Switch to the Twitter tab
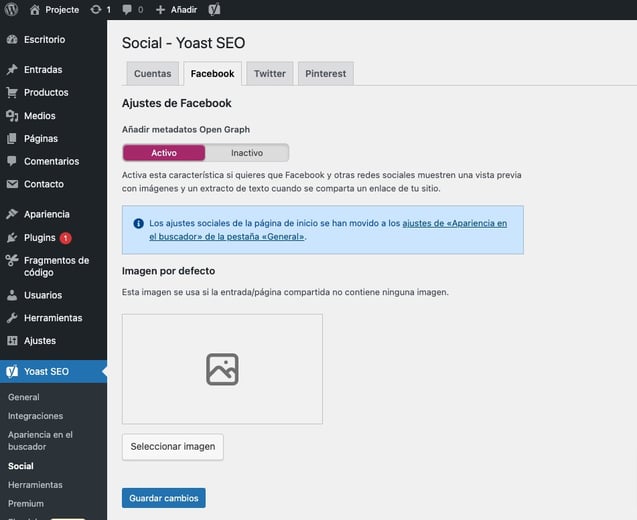Viewport: 637px width, 520px height. 270,74
